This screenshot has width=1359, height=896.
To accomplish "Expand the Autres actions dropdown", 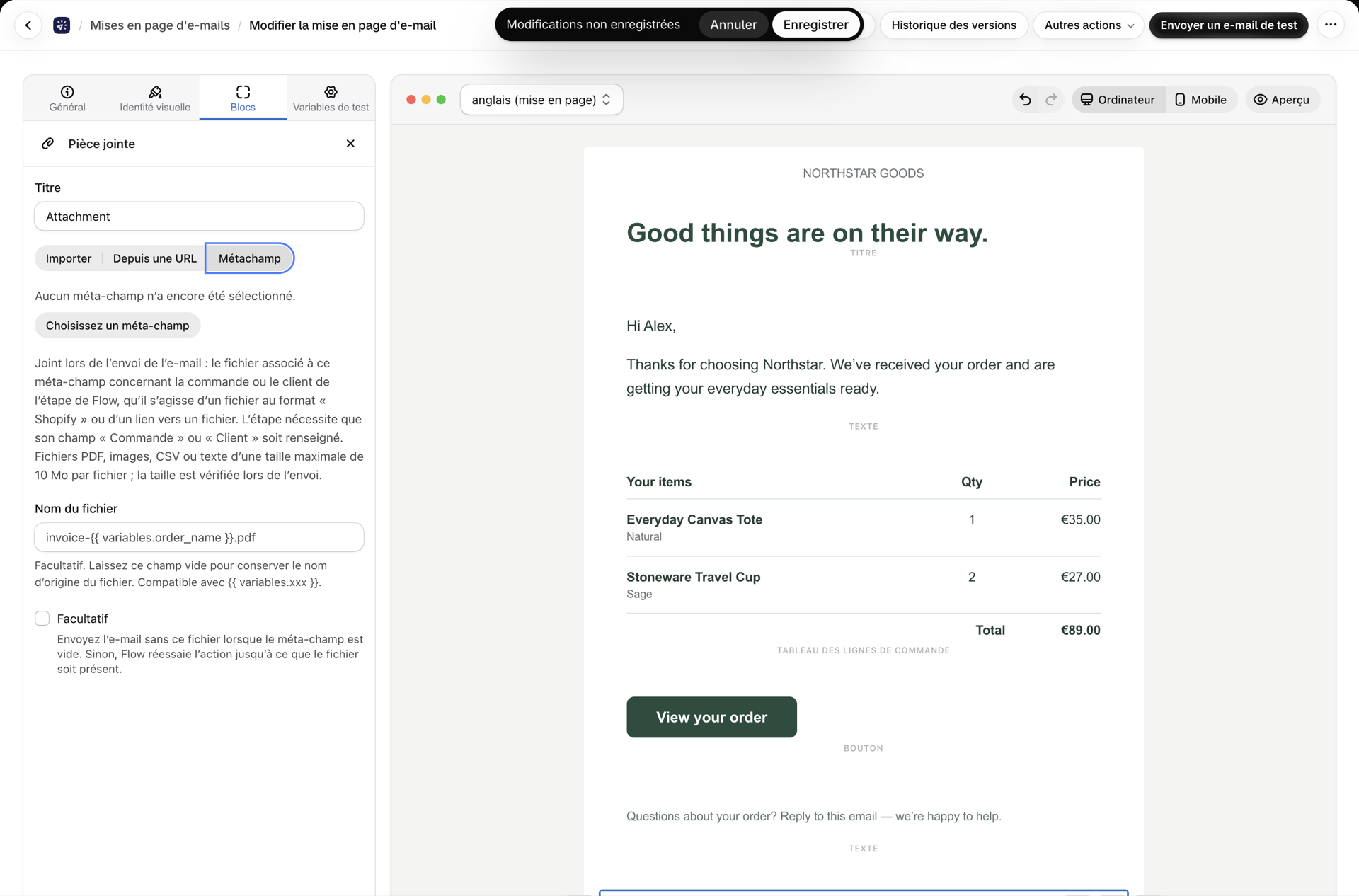I will 1089,25.
